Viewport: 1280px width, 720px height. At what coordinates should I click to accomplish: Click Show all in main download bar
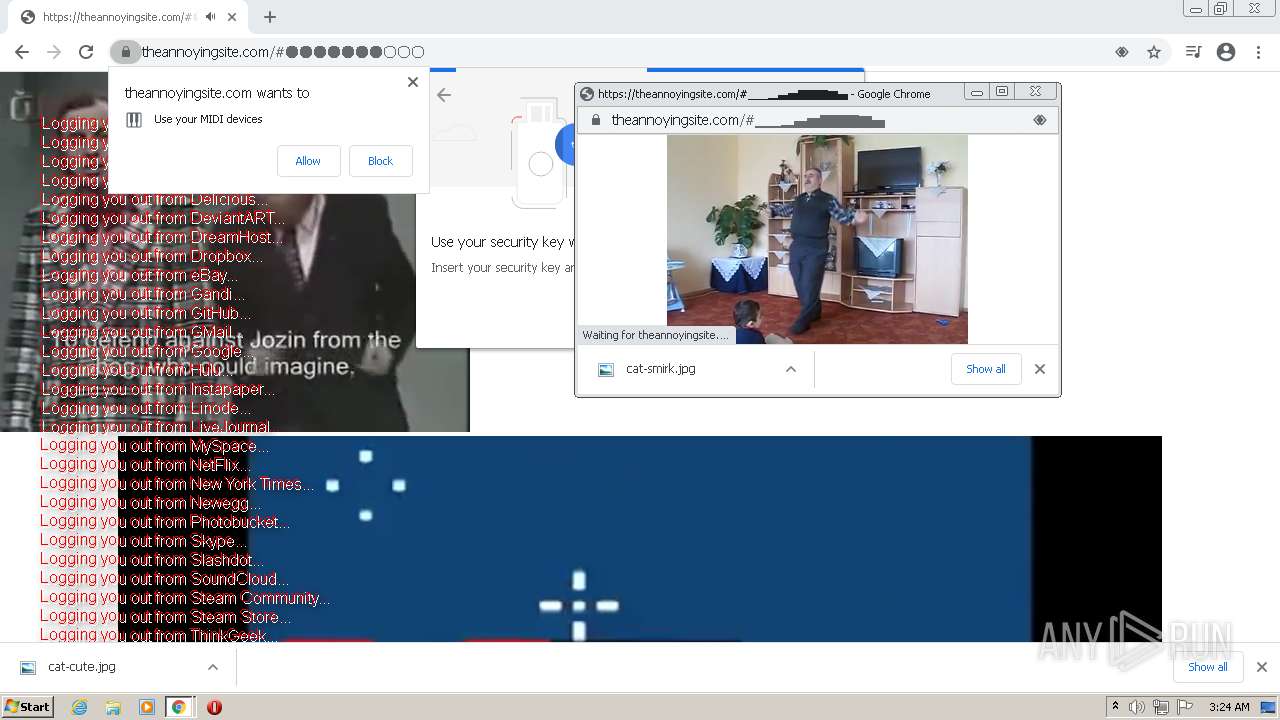[x=1208, y=667]
